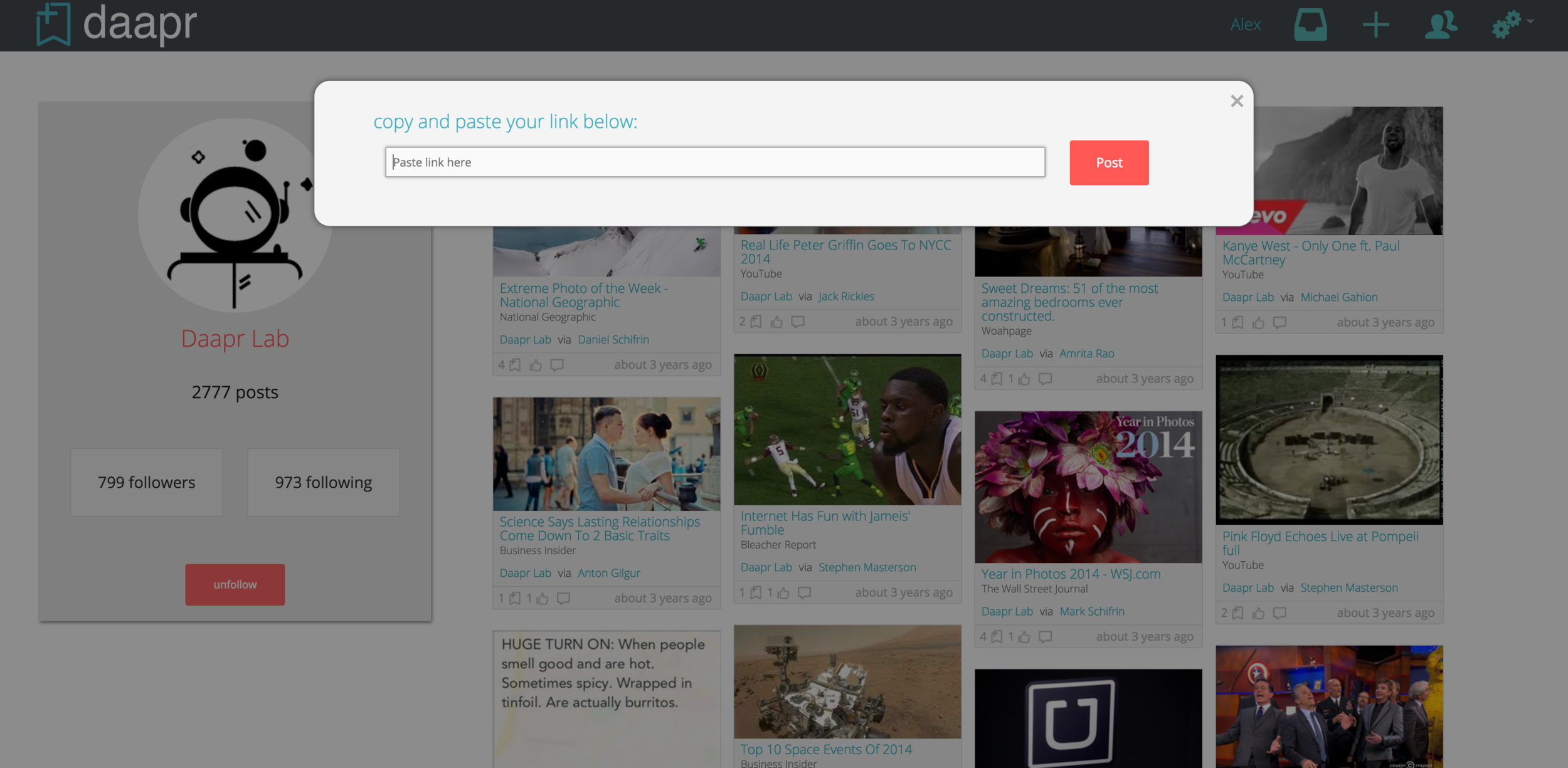
Task: Close the paste link dialog
Action: (x=1236, y=101)
